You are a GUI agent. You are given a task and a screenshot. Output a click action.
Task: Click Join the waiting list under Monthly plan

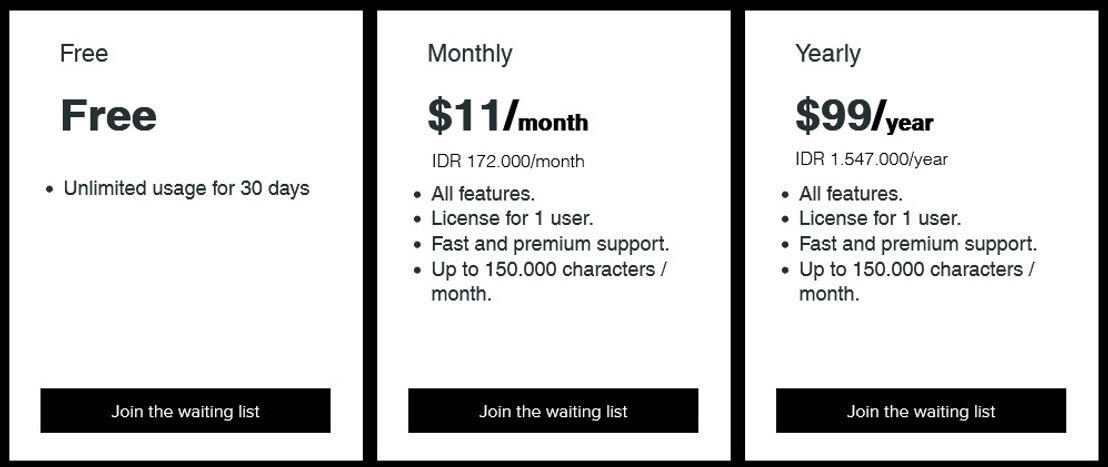click(x=553, y=410)
